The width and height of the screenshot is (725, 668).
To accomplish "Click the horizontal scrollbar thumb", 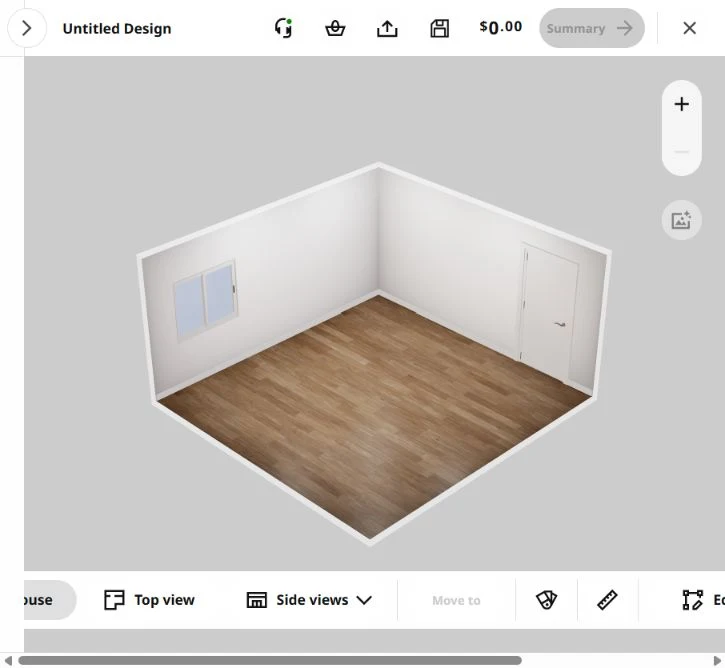I will click(x=270, y=661).
